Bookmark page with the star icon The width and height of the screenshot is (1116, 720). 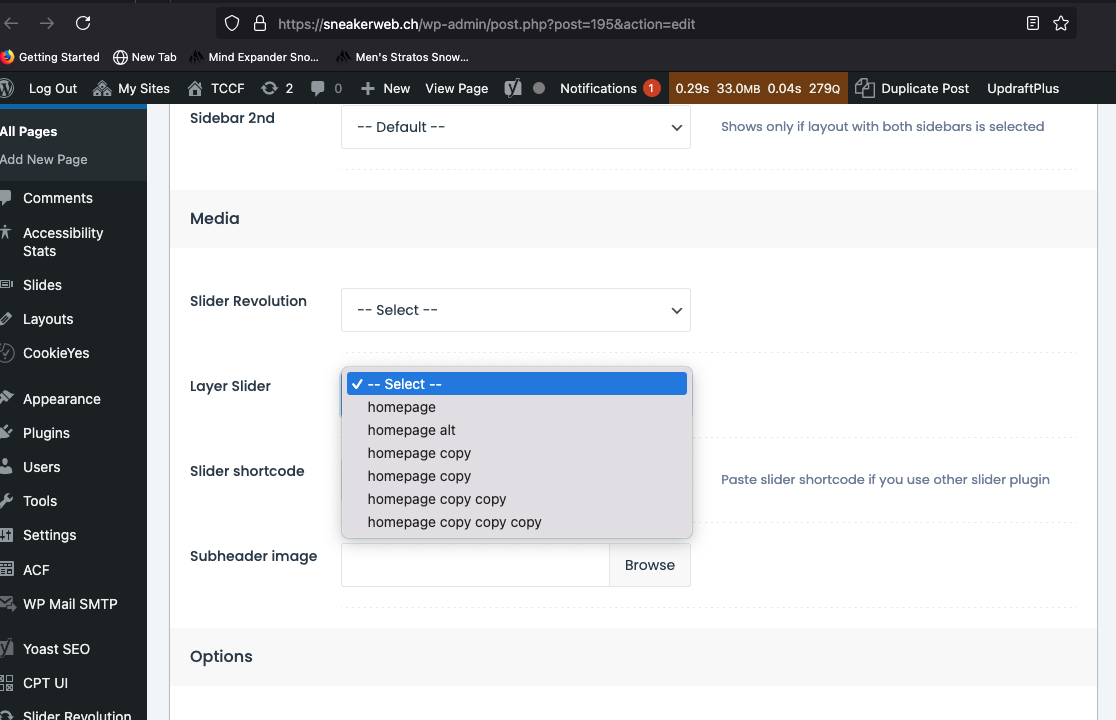tap(1061, 23)
